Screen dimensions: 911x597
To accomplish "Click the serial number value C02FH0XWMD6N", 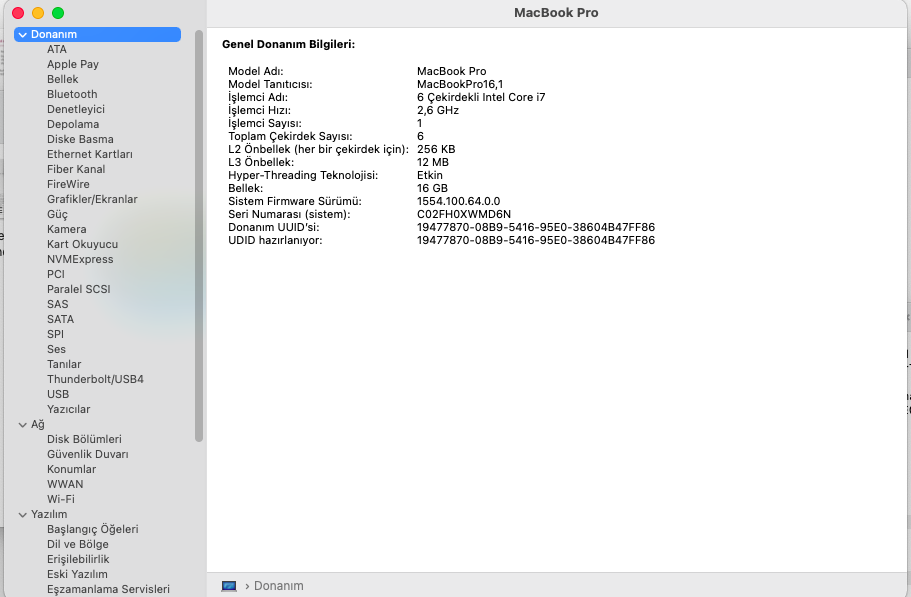I will 463,214.
